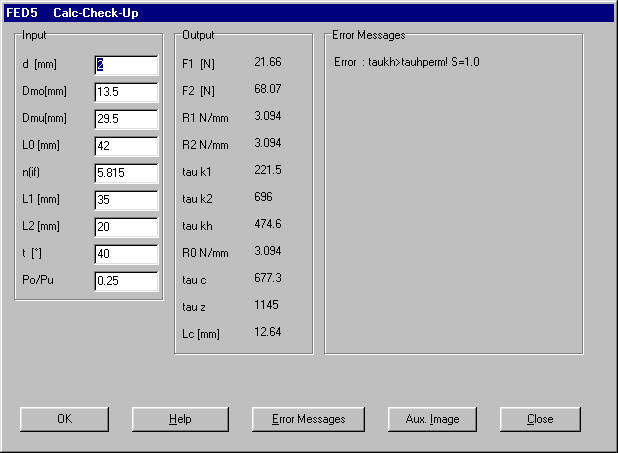
Task: Click the L0 [mm] length field
Action: (126, 146)
